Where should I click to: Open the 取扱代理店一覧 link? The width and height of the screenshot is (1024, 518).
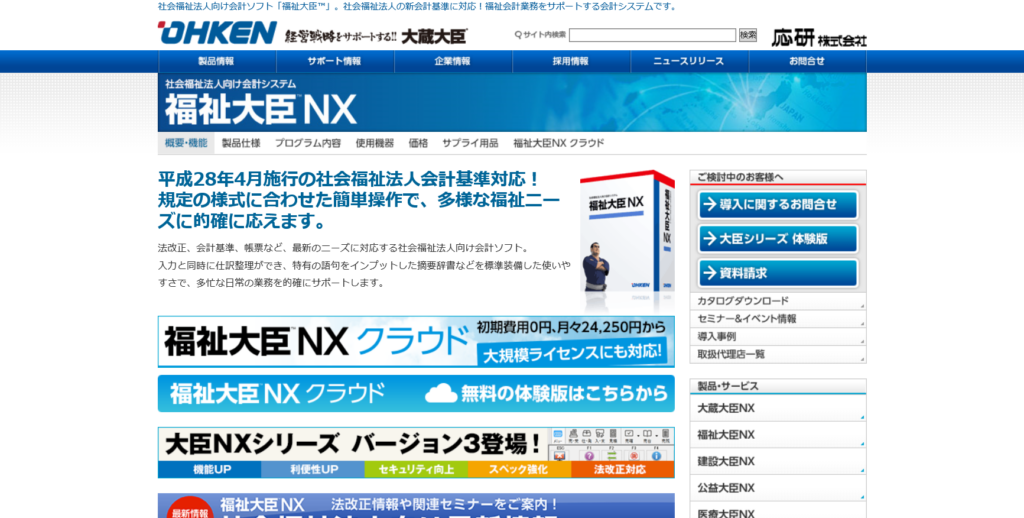pos(778,354)
